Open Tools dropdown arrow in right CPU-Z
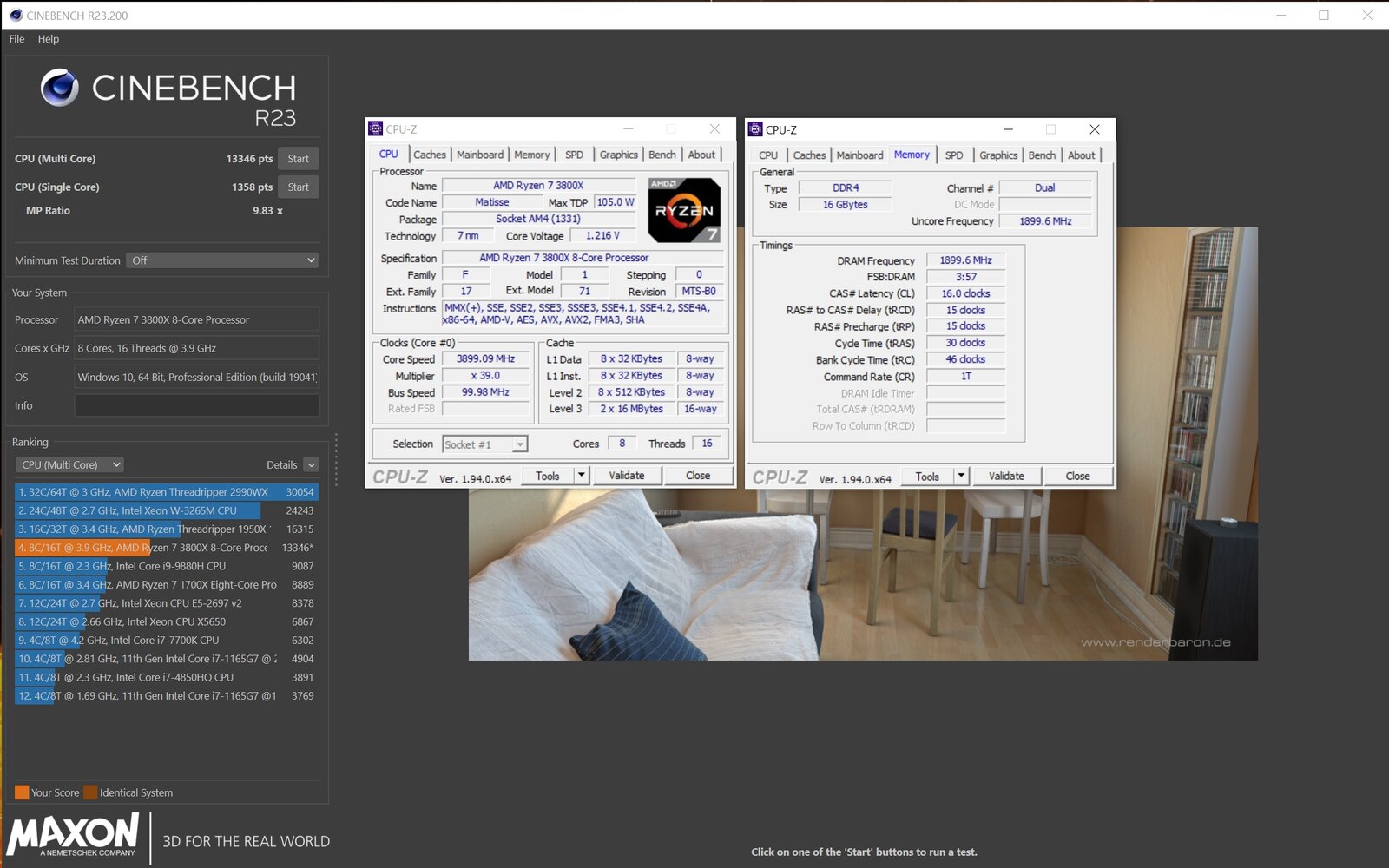This screenshot has height=868, width=1389. click(x=961, y=477)
